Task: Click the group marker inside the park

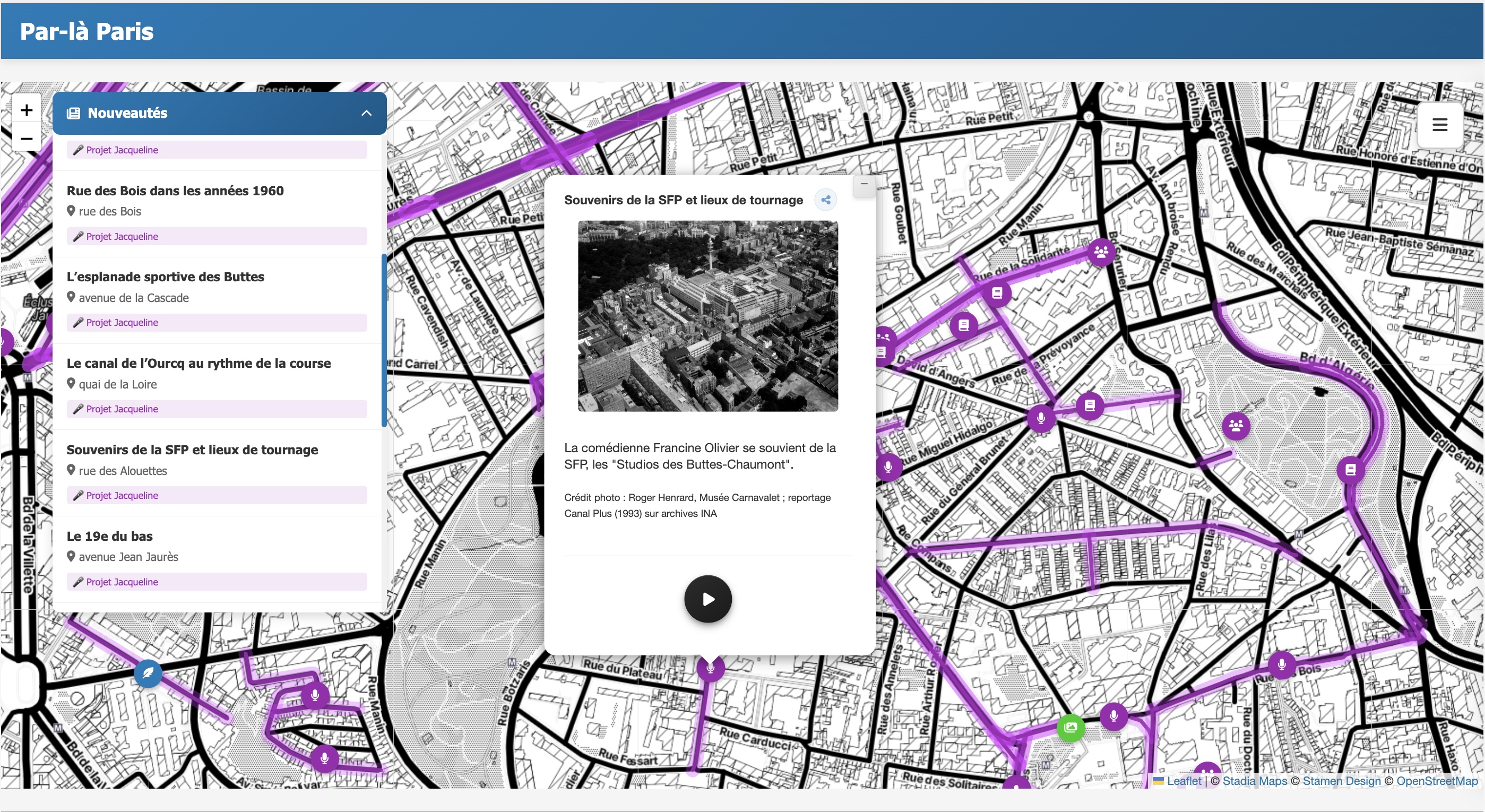Action: pos(1236,426)
